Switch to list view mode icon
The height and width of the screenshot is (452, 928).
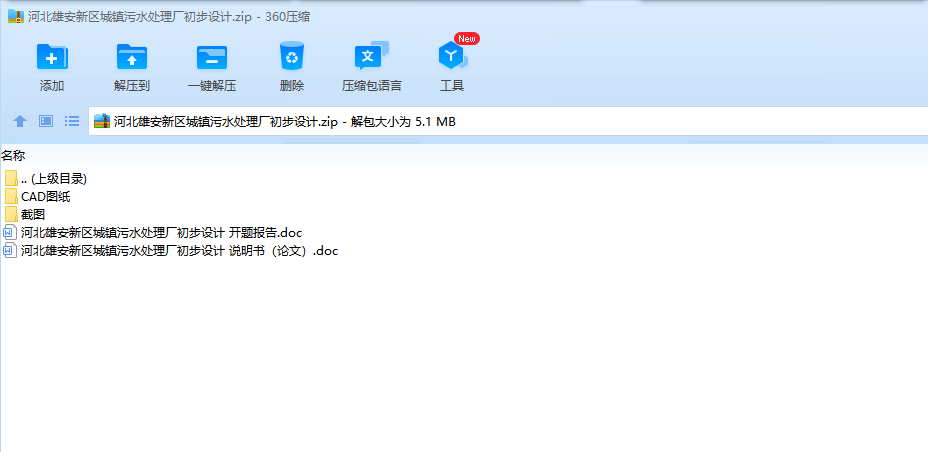coord(72,121)
